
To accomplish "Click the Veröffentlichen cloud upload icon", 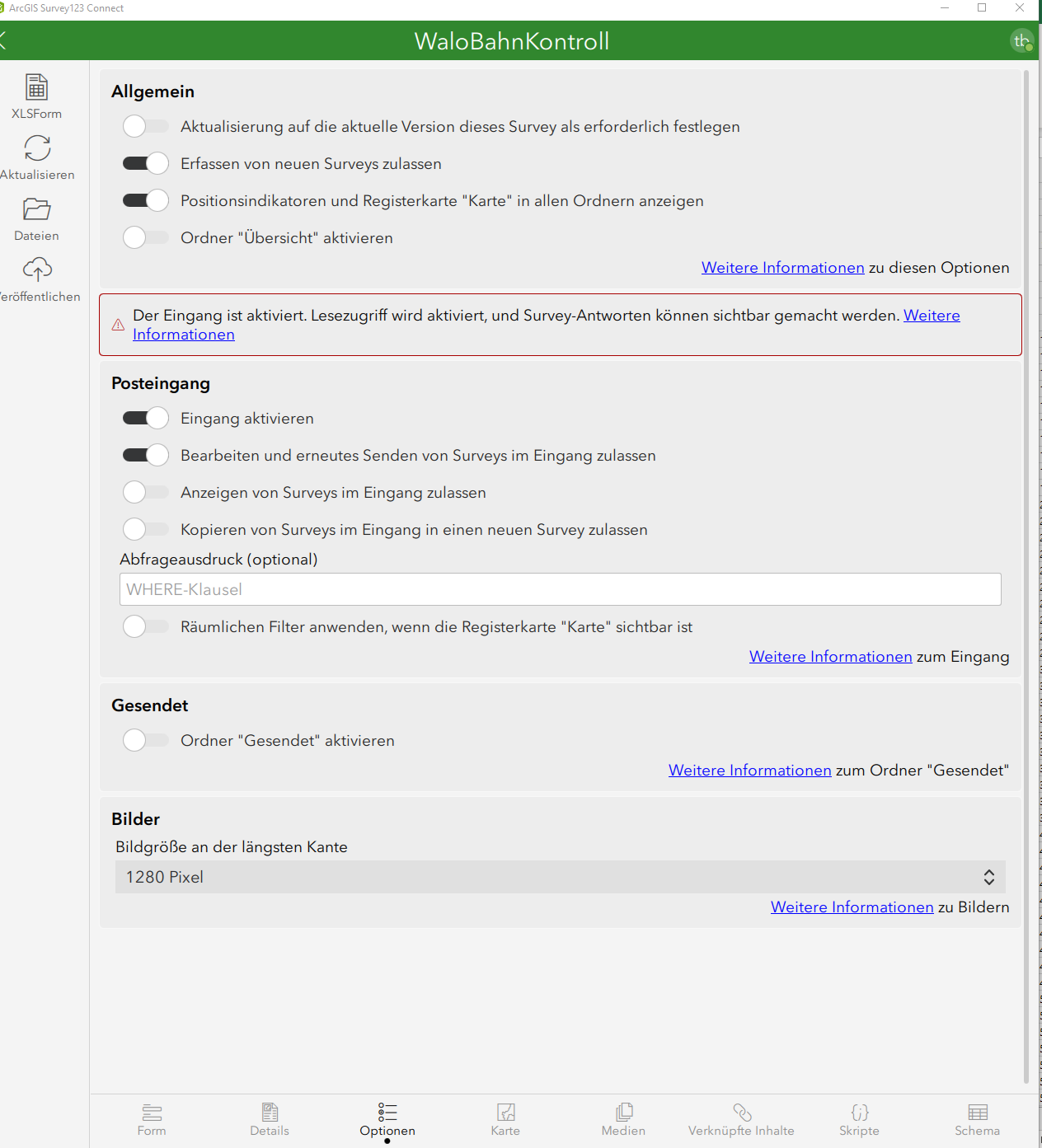I will point(37,269).
